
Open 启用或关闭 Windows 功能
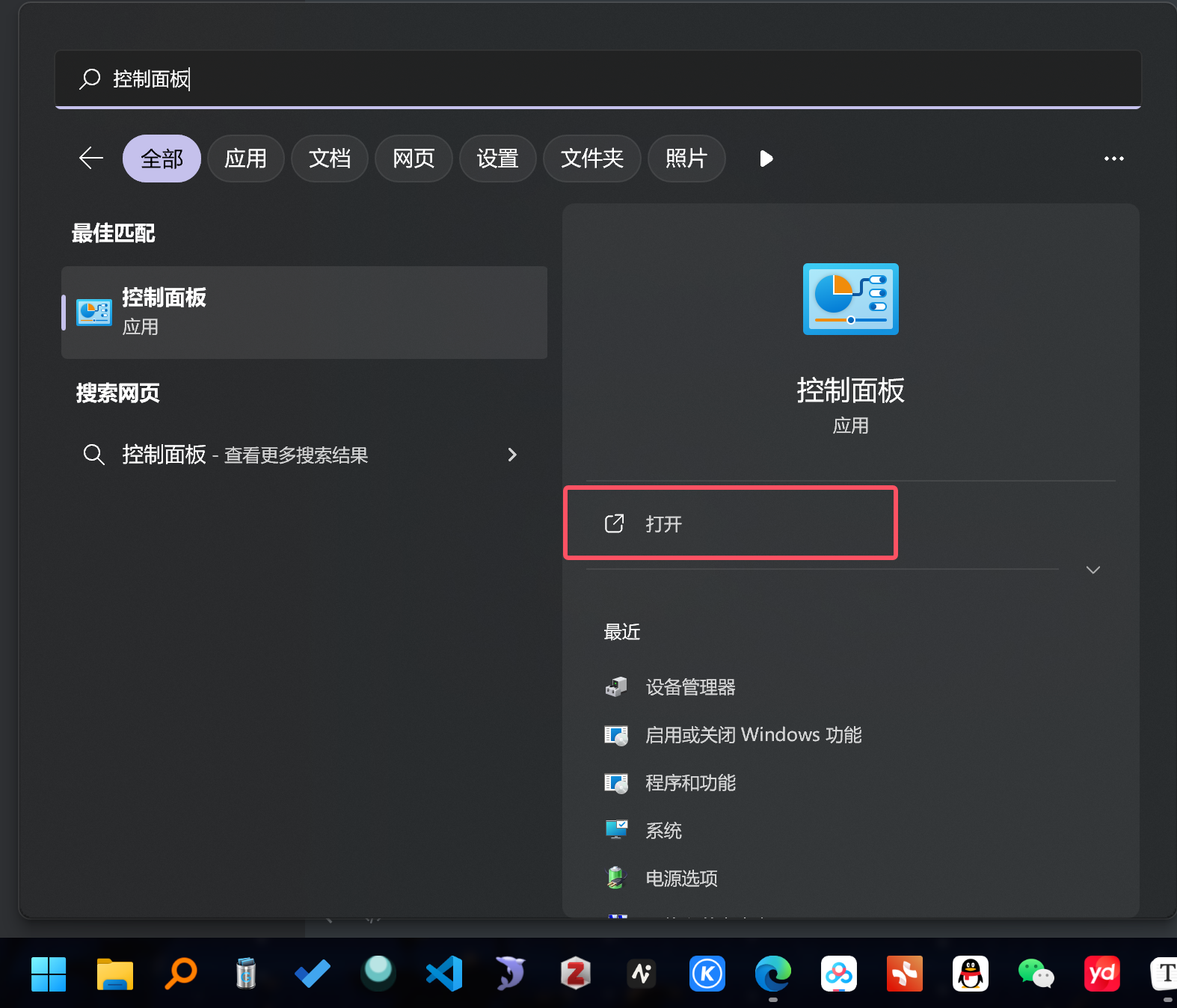point(752,735)
